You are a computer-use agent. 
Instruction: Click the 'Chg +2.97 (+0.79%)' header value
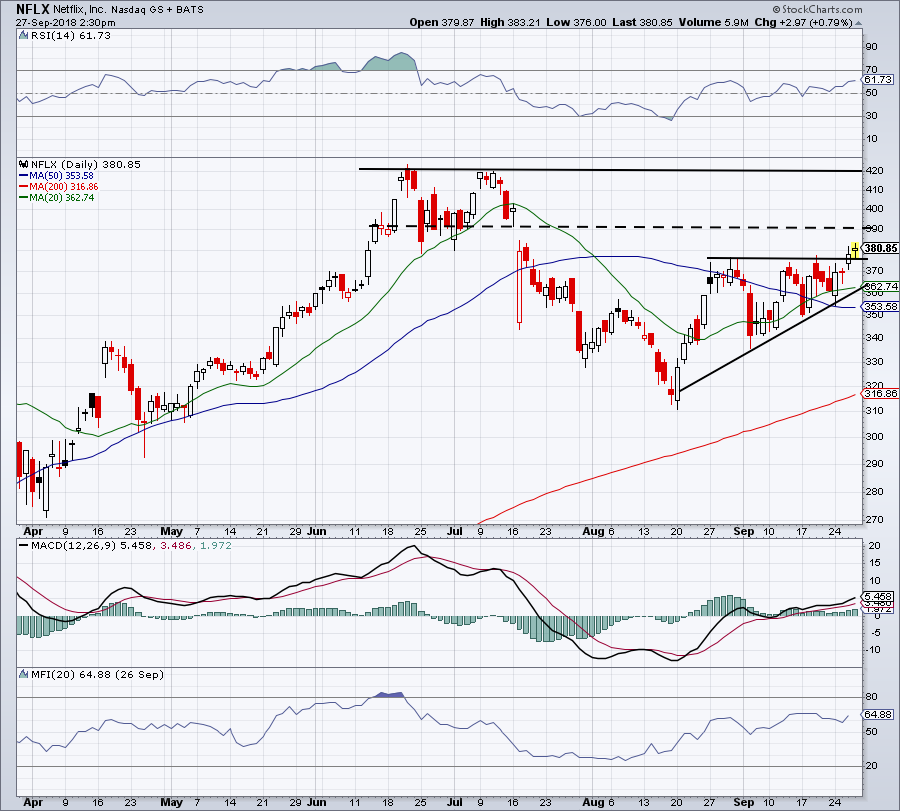tap(803, 22)
